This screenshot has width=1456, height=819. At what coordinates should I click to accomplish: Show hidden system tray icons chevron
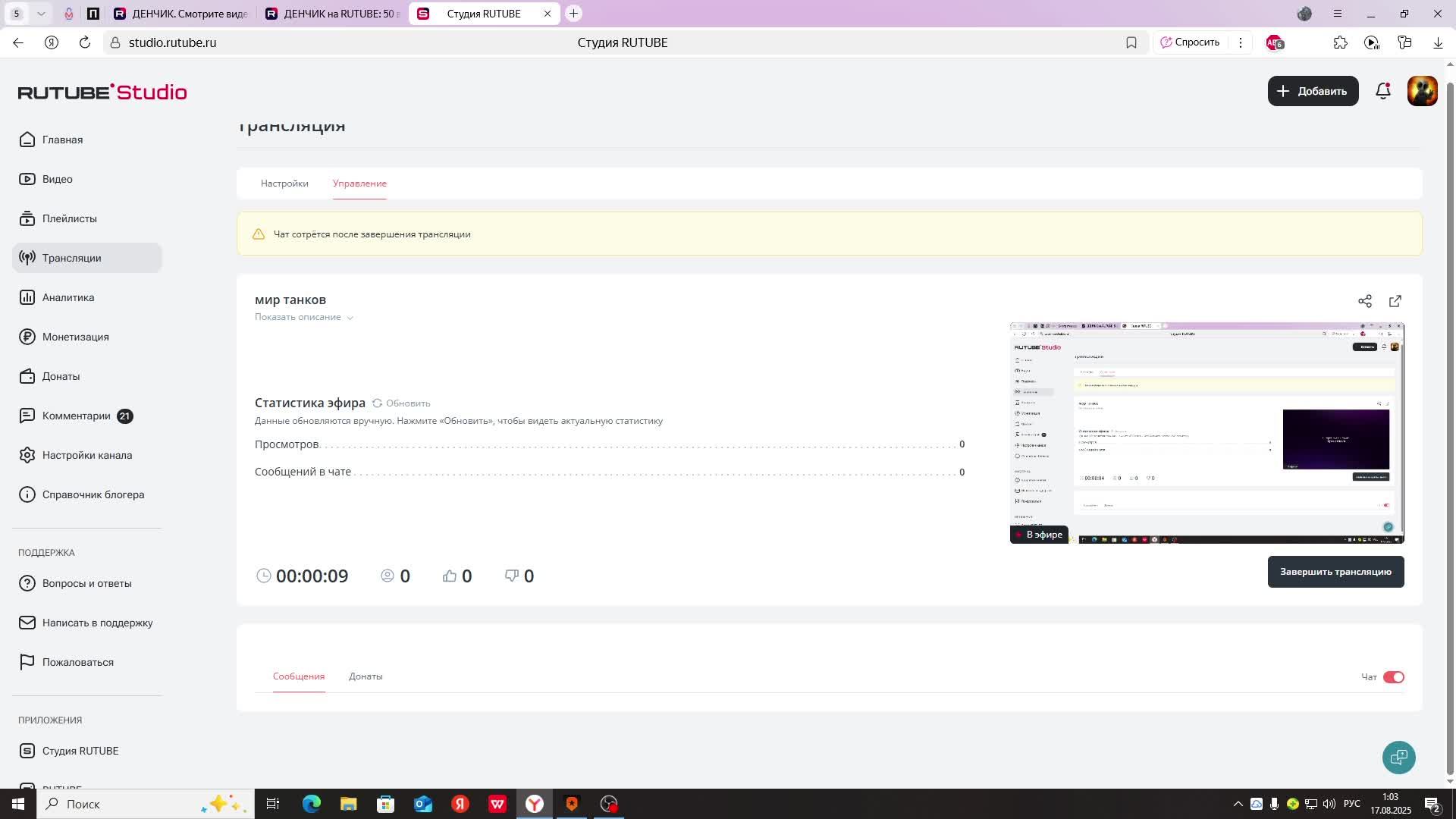pos(1238,804)
